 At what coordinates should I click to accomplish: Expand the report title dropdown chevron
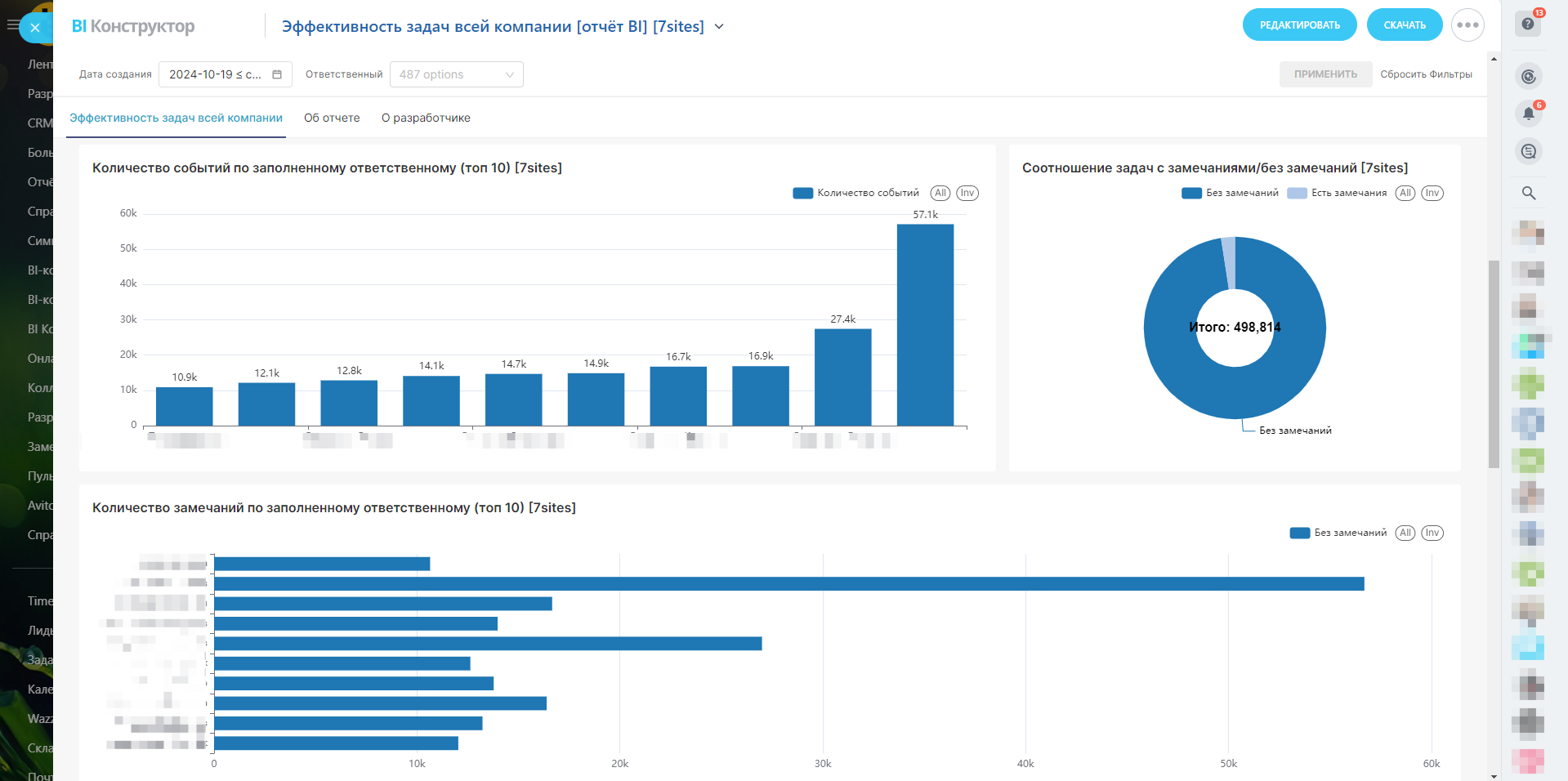719,26
